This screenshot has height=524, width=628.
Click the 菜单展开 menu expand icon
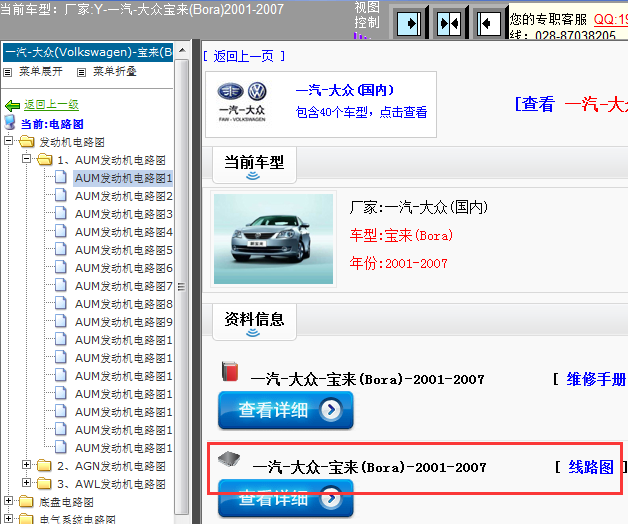[8, 73]
